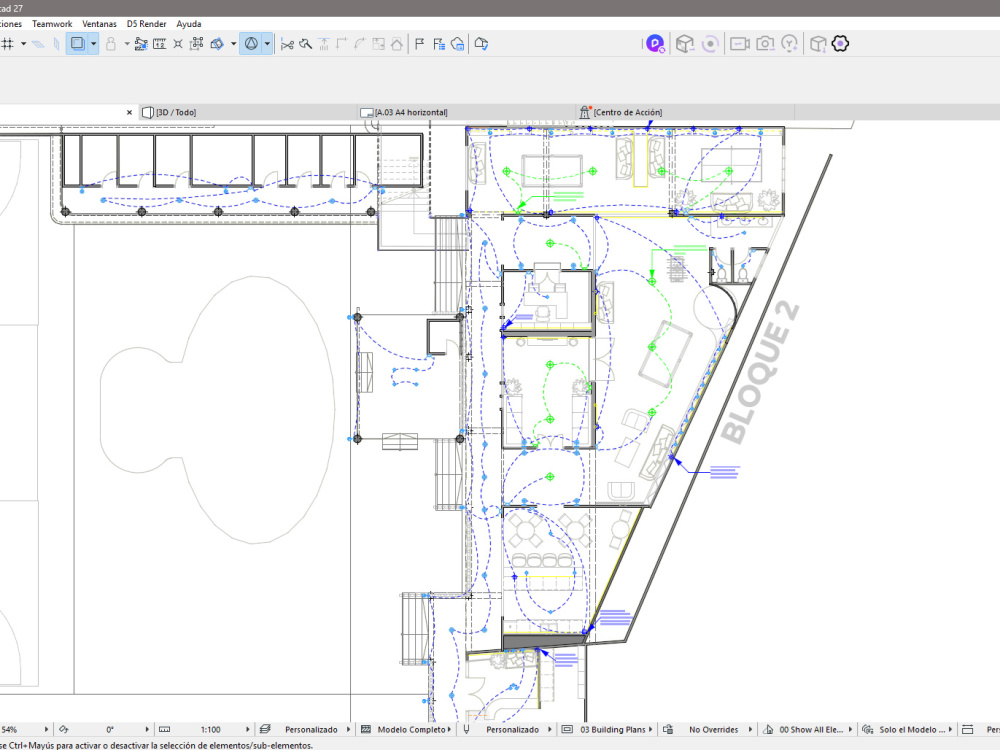This screenshot has width=1000, height=750.
Task: Click the 1:100 scale value
Action: pos(210,730)
